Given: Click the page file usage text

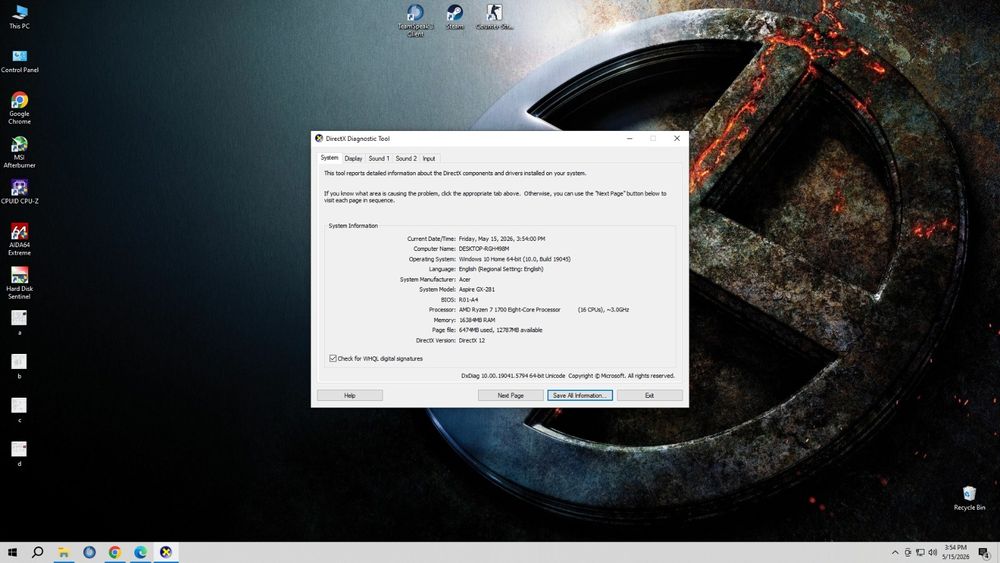Looking at the screenshot, I should [501, 330].
